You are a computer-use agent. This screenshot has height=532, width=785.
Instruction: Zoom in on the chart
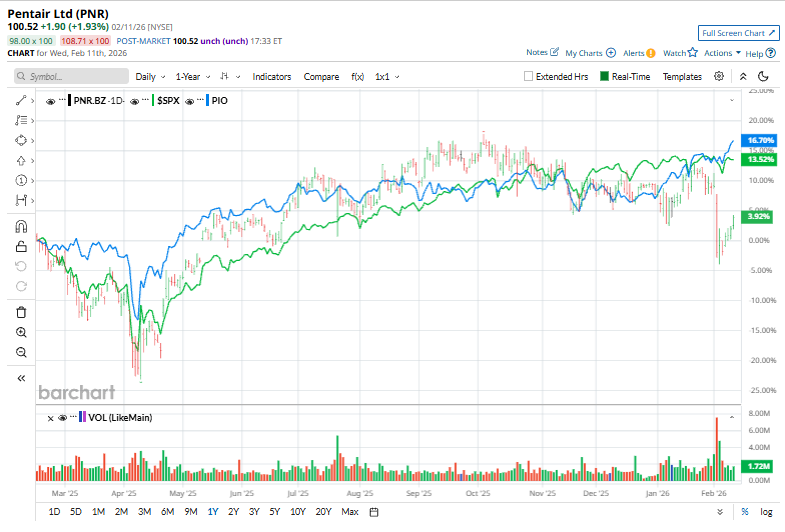pyautogui.click(x=21, y=332)
